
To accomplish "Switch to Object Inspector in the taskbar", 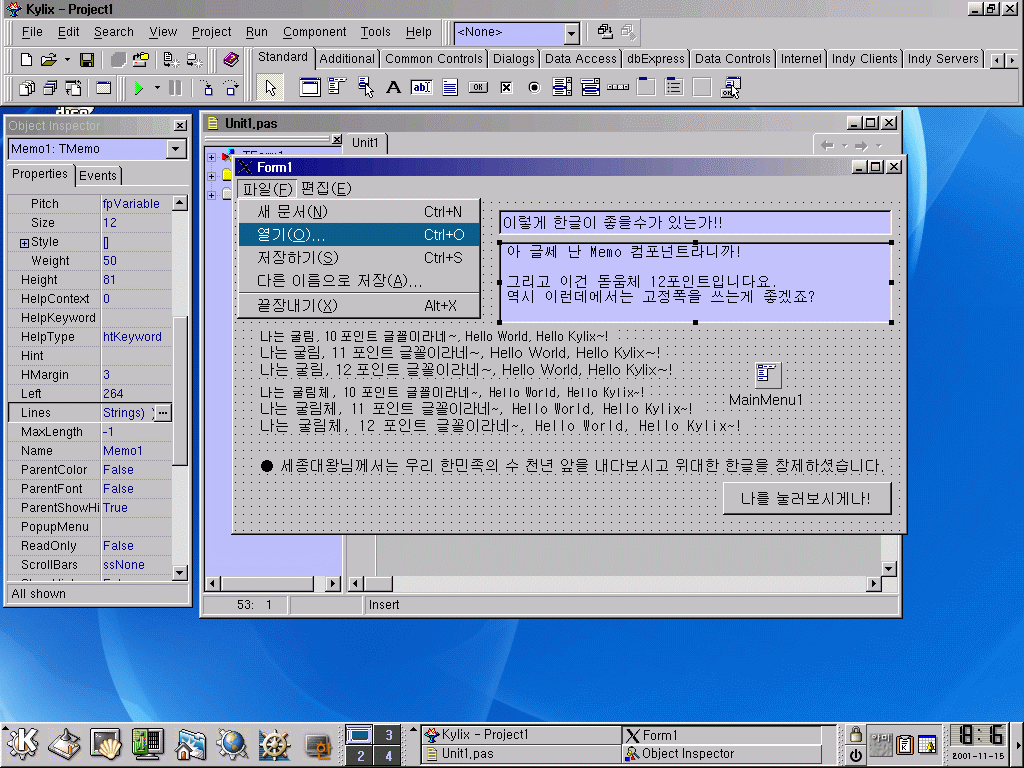I will 722,754.
